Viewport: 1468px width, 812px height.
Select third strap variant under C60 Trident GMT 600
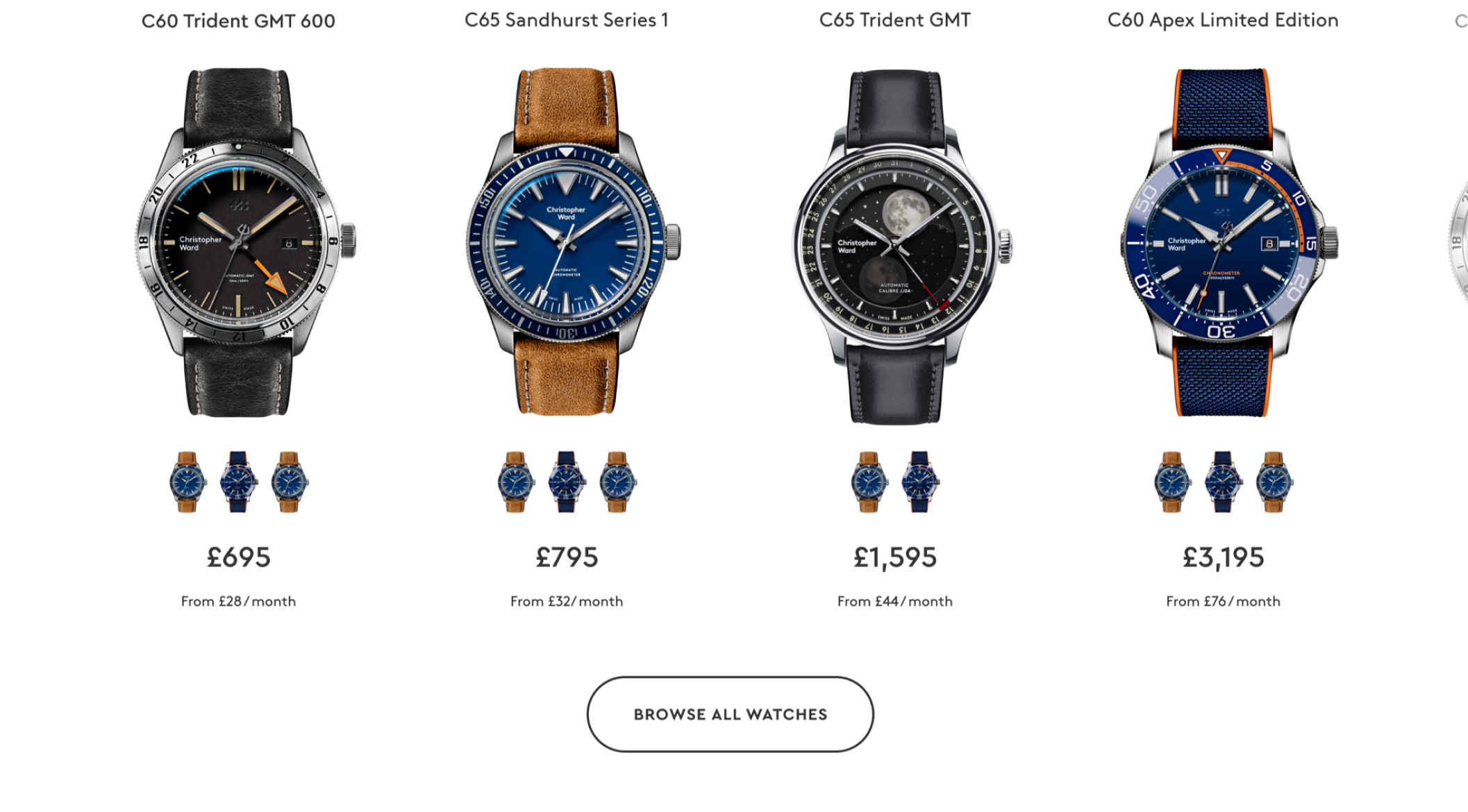[x=290, y=482]
